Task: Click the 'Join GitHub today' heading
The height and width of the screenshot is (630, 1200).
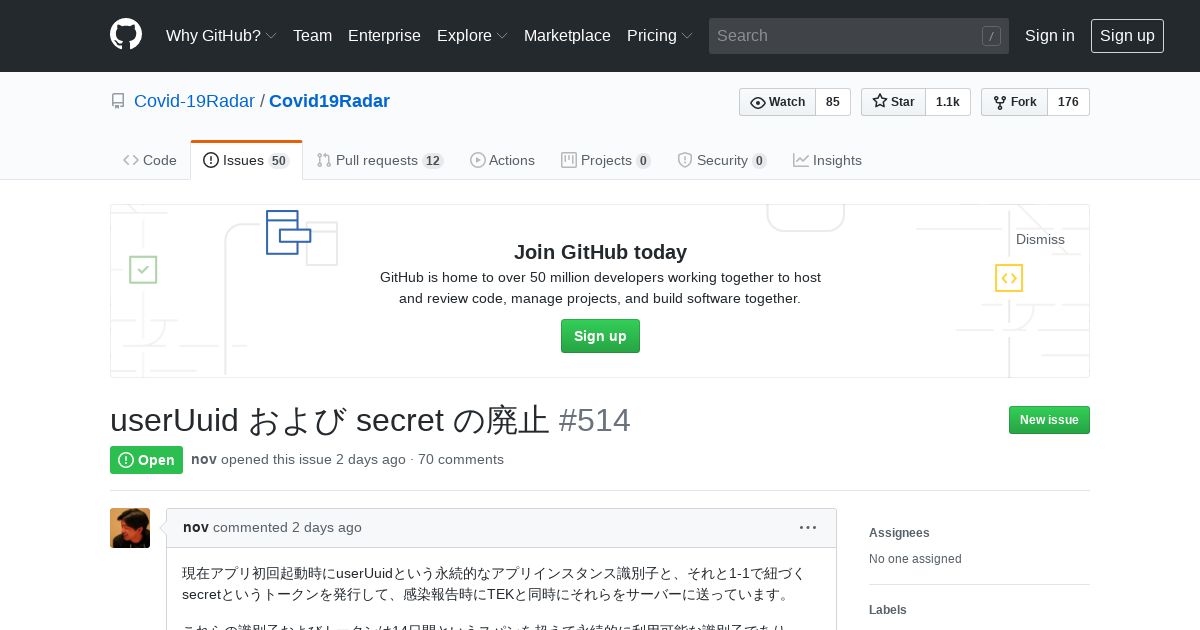Action: click(600, 252)
